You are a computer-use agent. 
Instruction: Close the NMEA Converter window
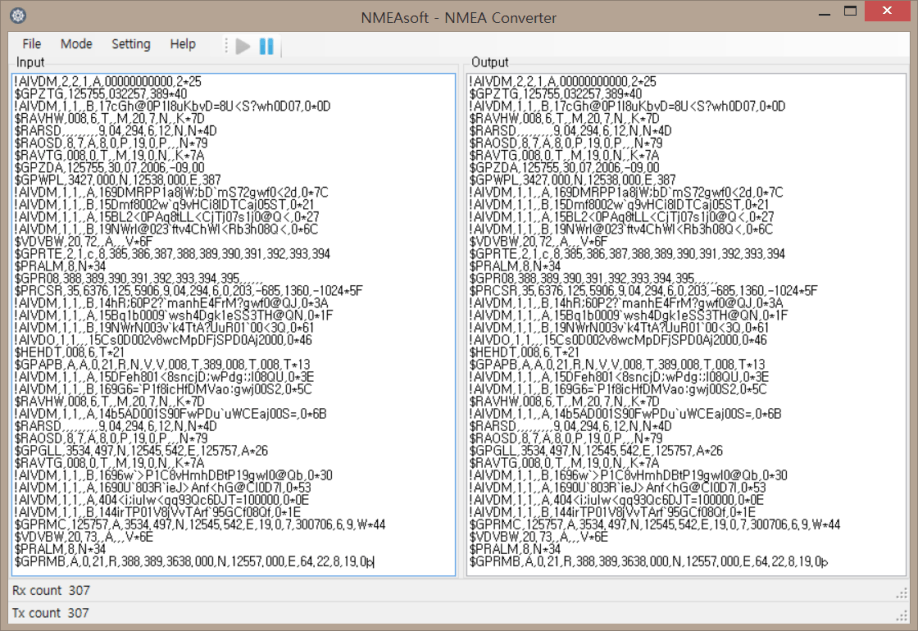click(x=887, y=11)
